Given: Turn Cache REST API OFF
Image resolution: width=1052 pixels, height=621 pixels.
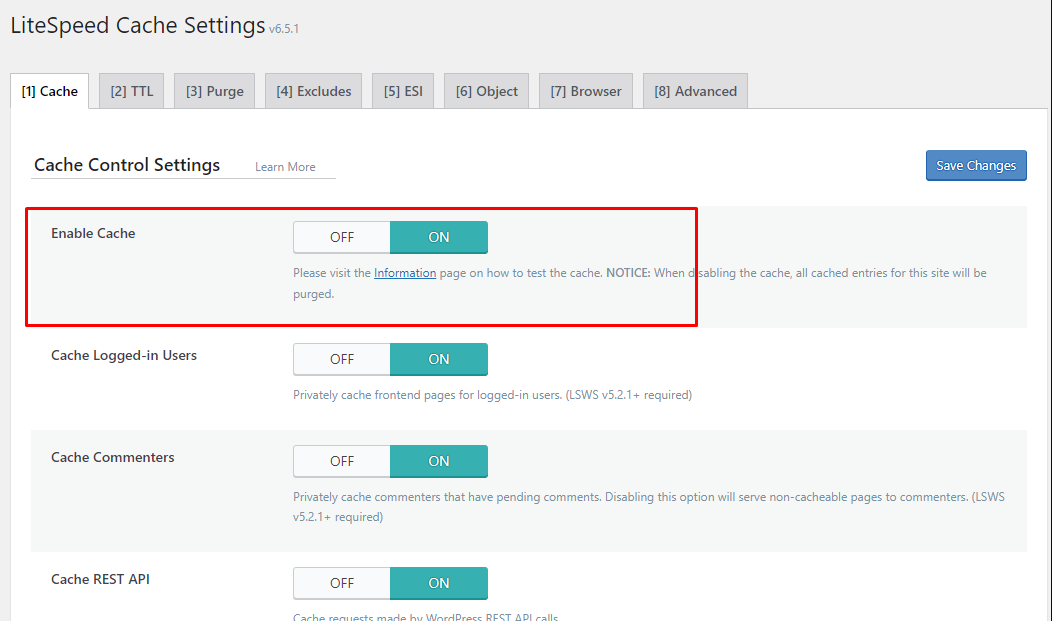Looking at the screenshot, I should 341,583.
